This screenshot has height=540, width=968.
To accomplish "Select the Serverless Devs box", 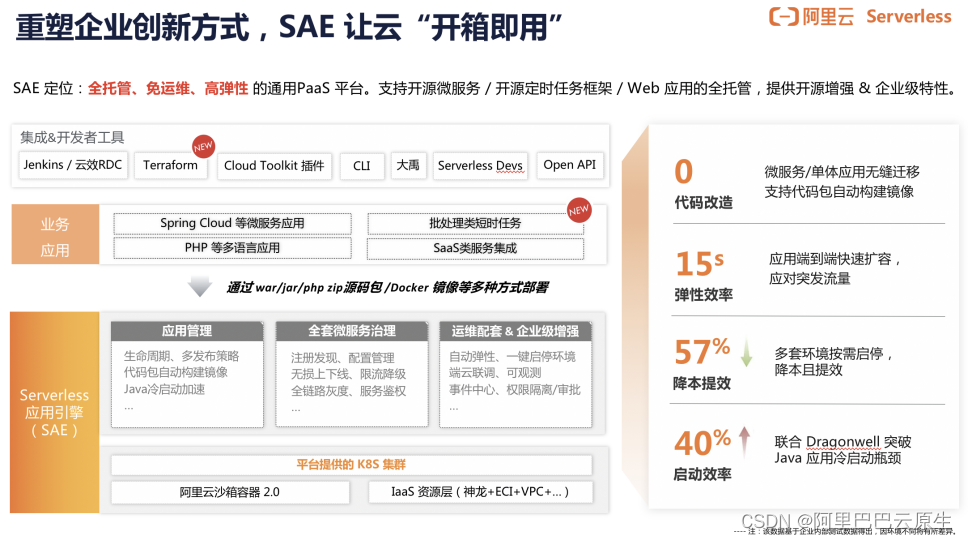I will (480, 166).
